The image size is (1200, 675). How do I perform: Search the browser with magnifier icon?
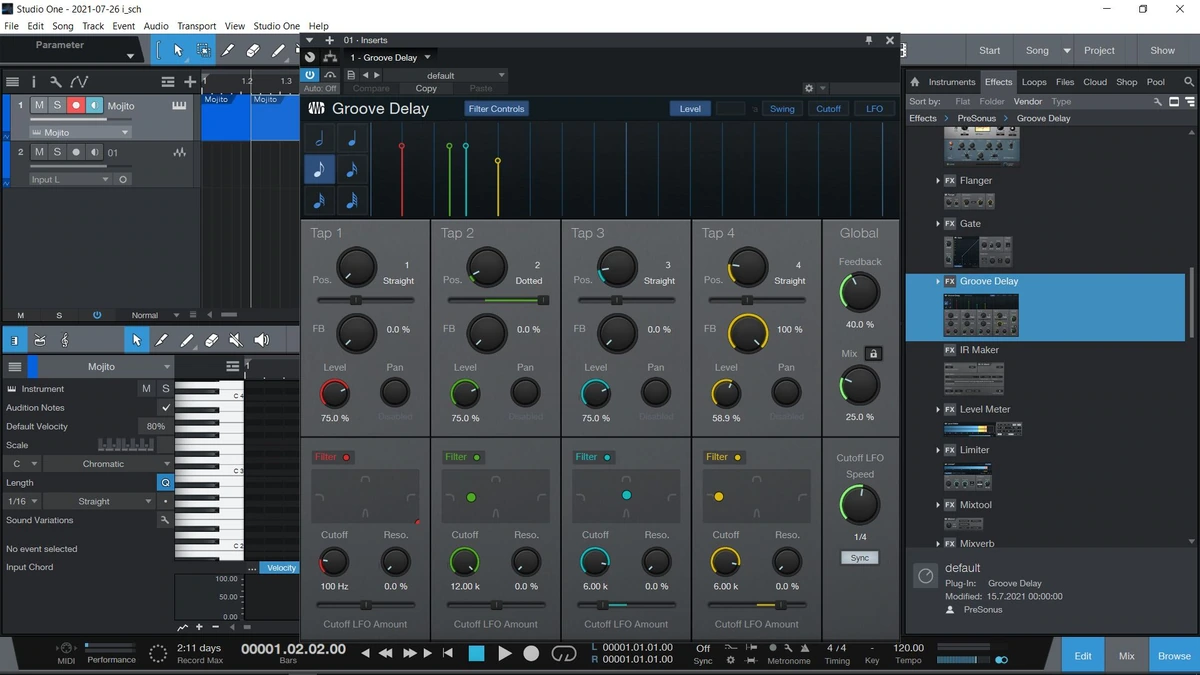1188,82
